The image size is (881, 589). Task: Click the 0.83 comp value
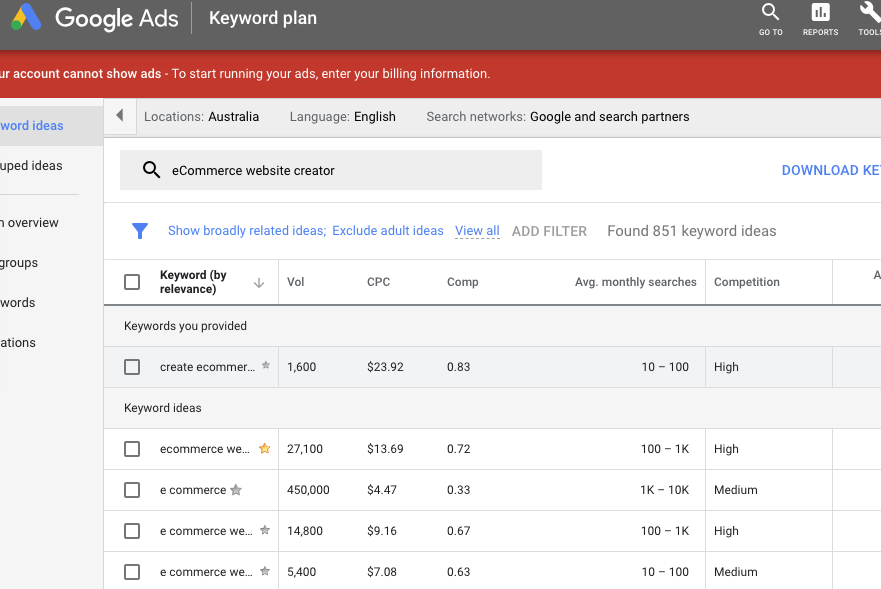tap(458, 367)
